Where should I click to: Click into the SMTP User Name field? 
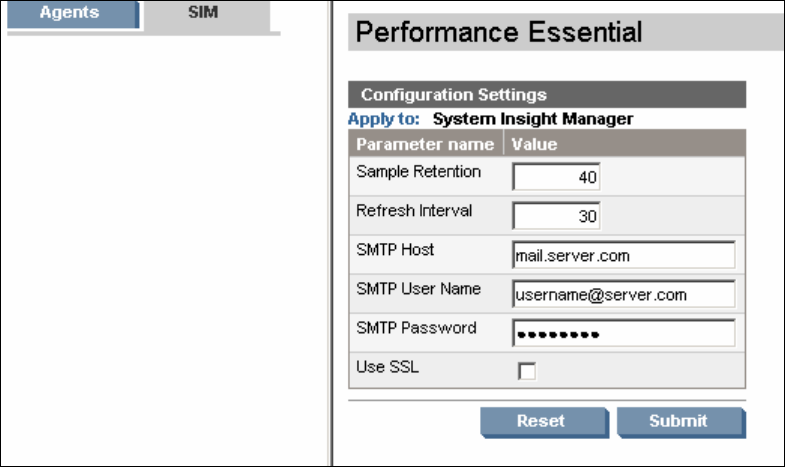[623, 294]
